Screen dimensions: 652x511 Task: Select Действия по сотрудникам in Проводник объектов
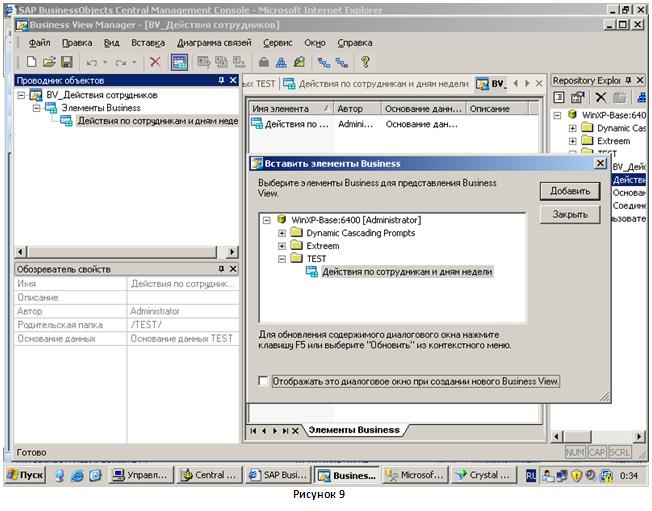point(157,121)
